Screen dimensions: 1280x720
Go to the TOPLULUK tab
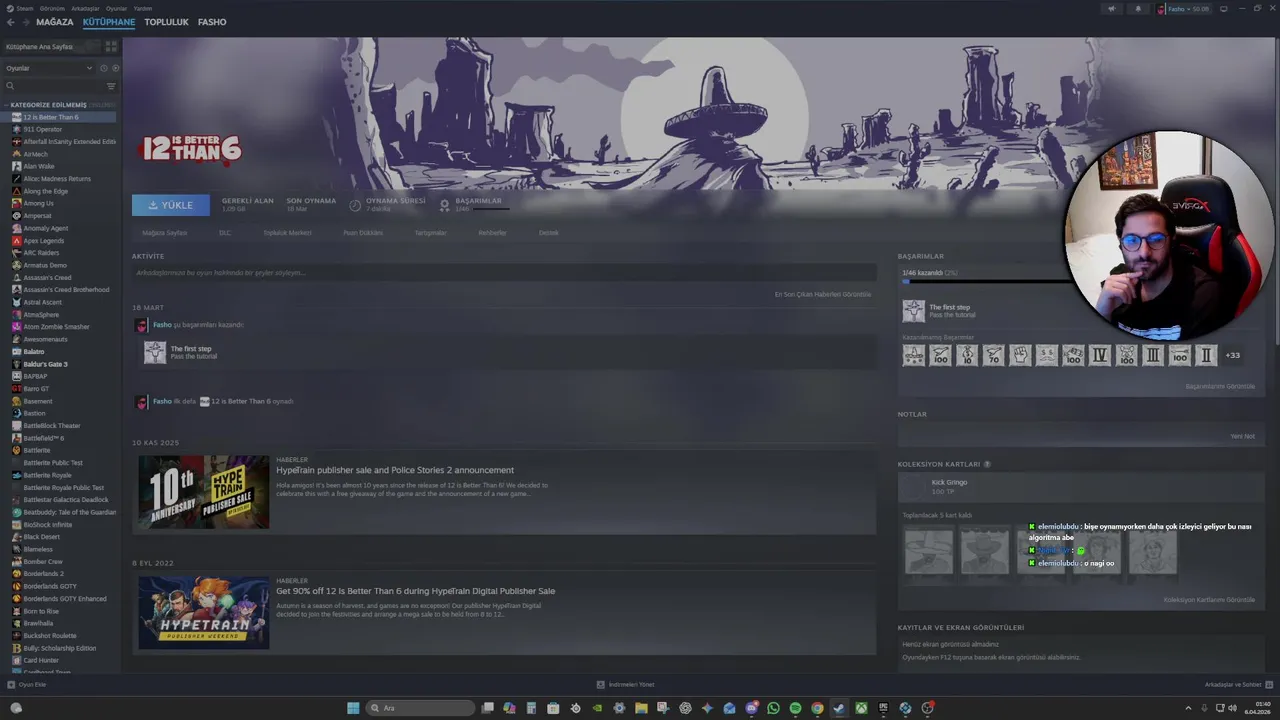pos(166,22)
